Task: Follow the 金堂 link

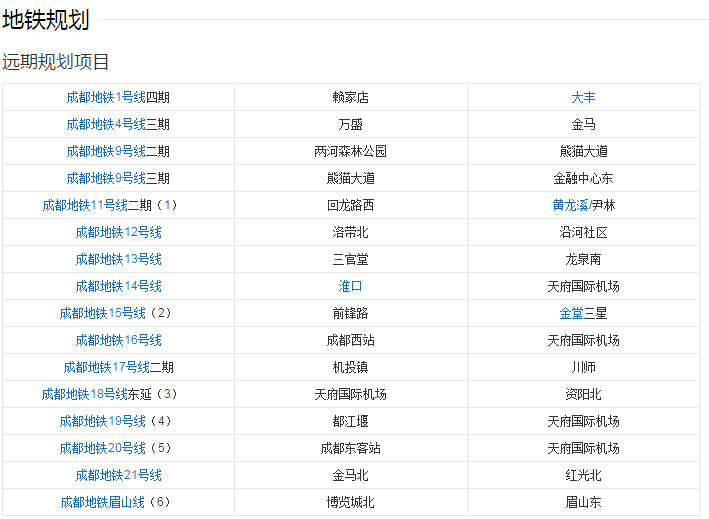Action: click(x=571, y=313)
